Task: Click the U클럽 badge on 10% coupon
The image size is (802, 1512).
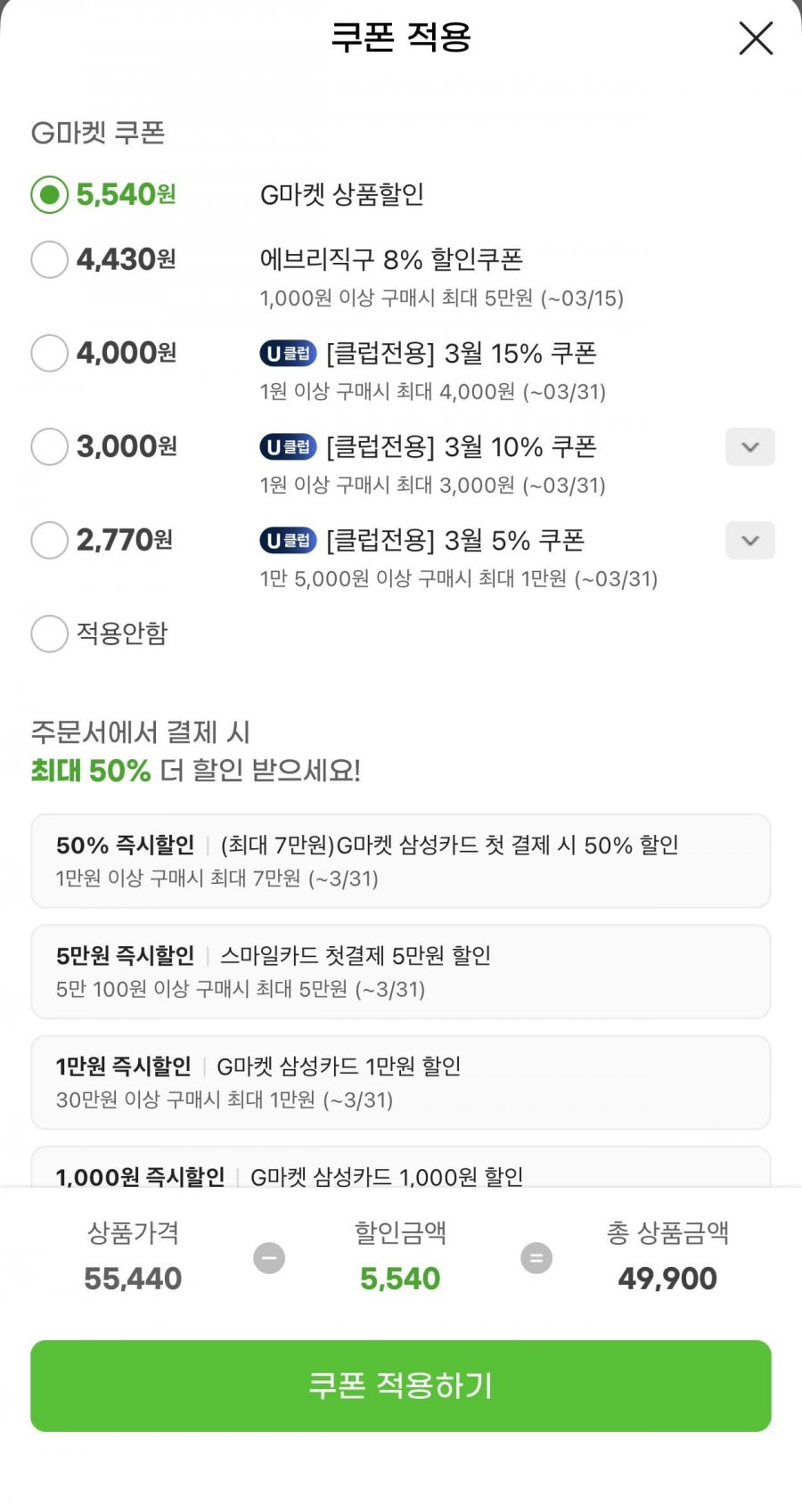Action: (288, 447)
